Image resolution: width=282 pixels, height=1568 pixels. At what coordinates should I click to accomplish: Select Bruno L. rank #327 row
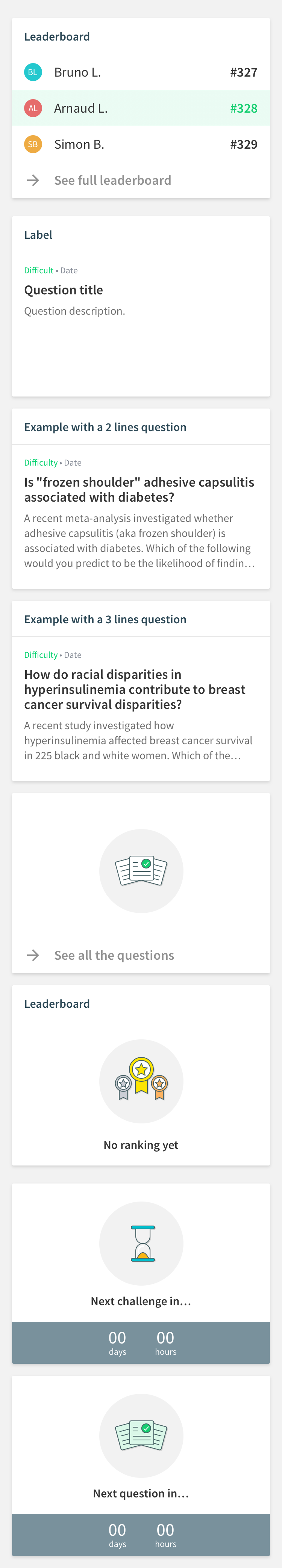[x=141, y=72]
